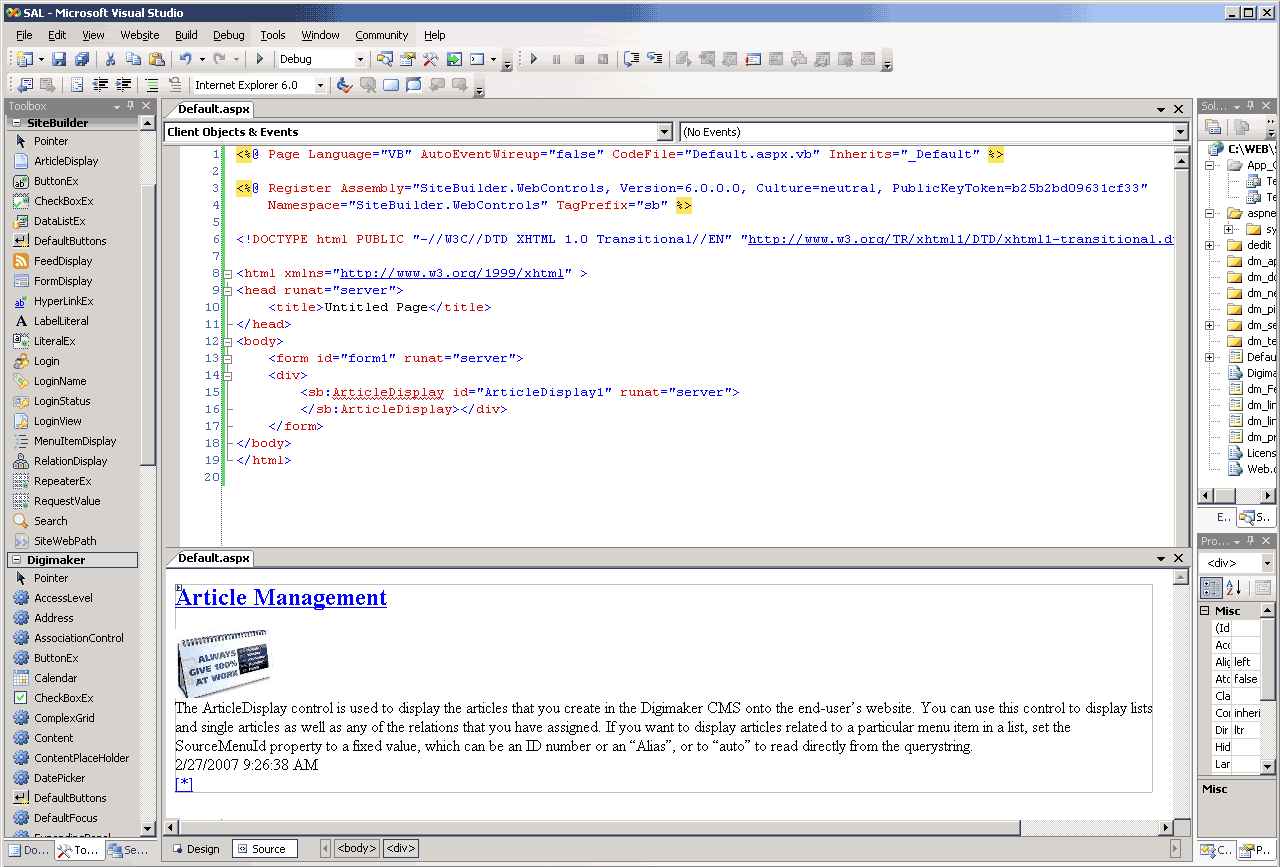
Task: Collapse the Digimaker toolbox group
Action: [17, 560]
